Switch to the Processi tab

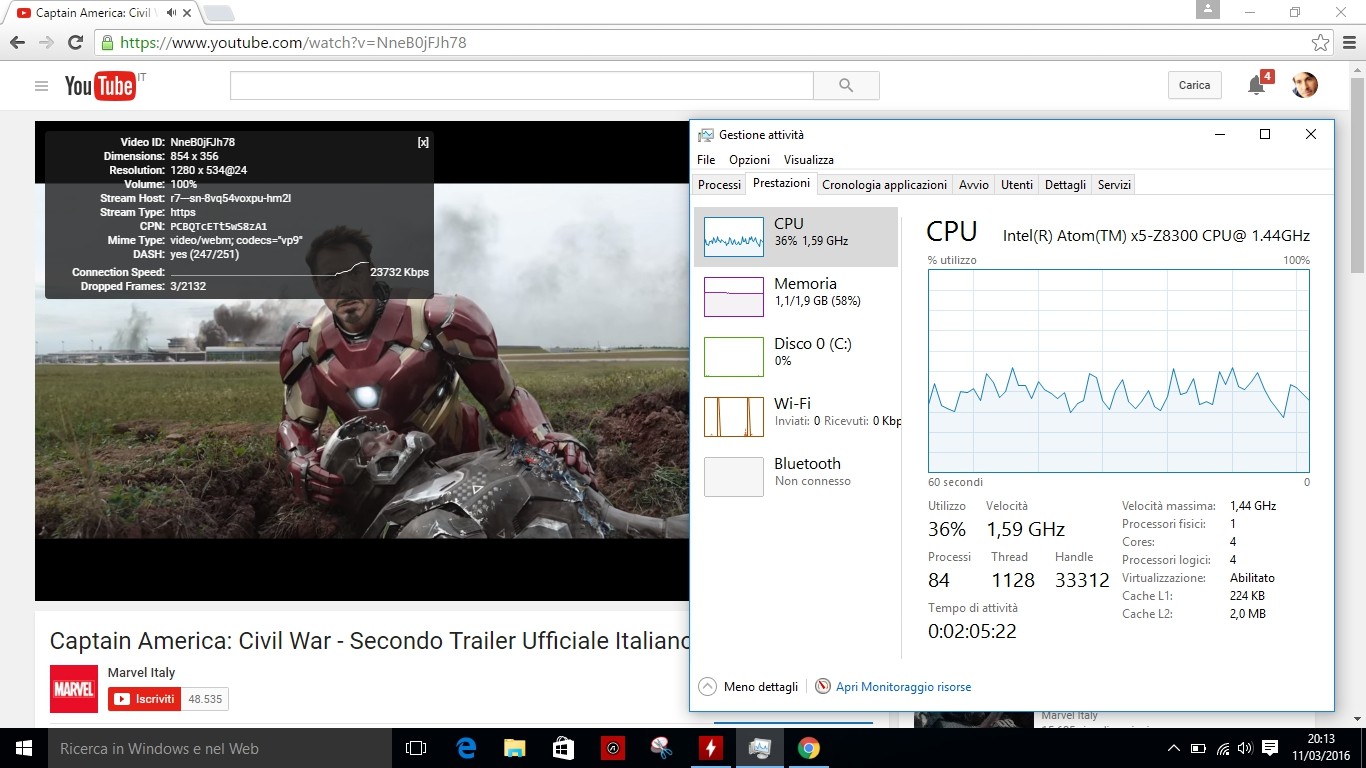[719, 185]
